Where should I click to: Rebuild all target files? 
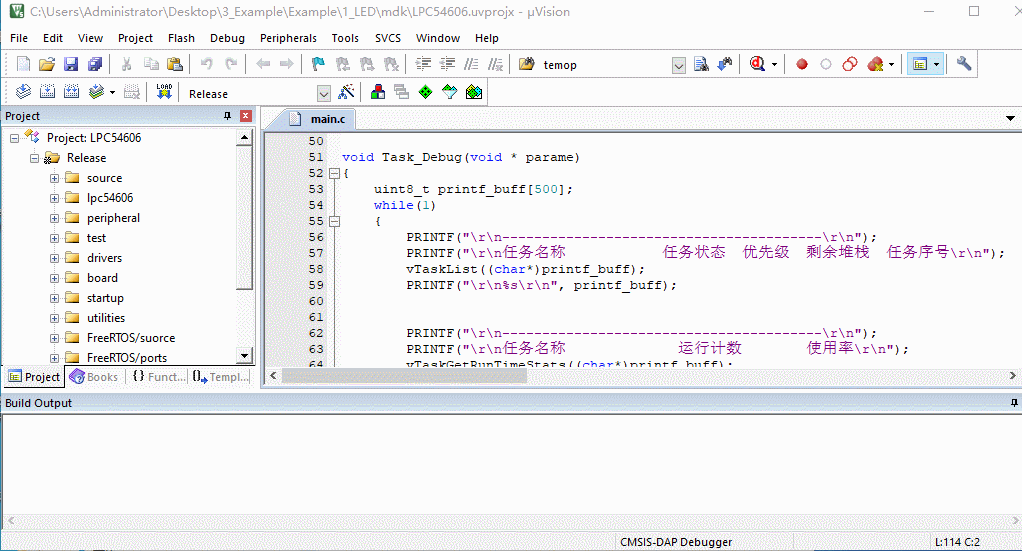[x=72, y=92]
